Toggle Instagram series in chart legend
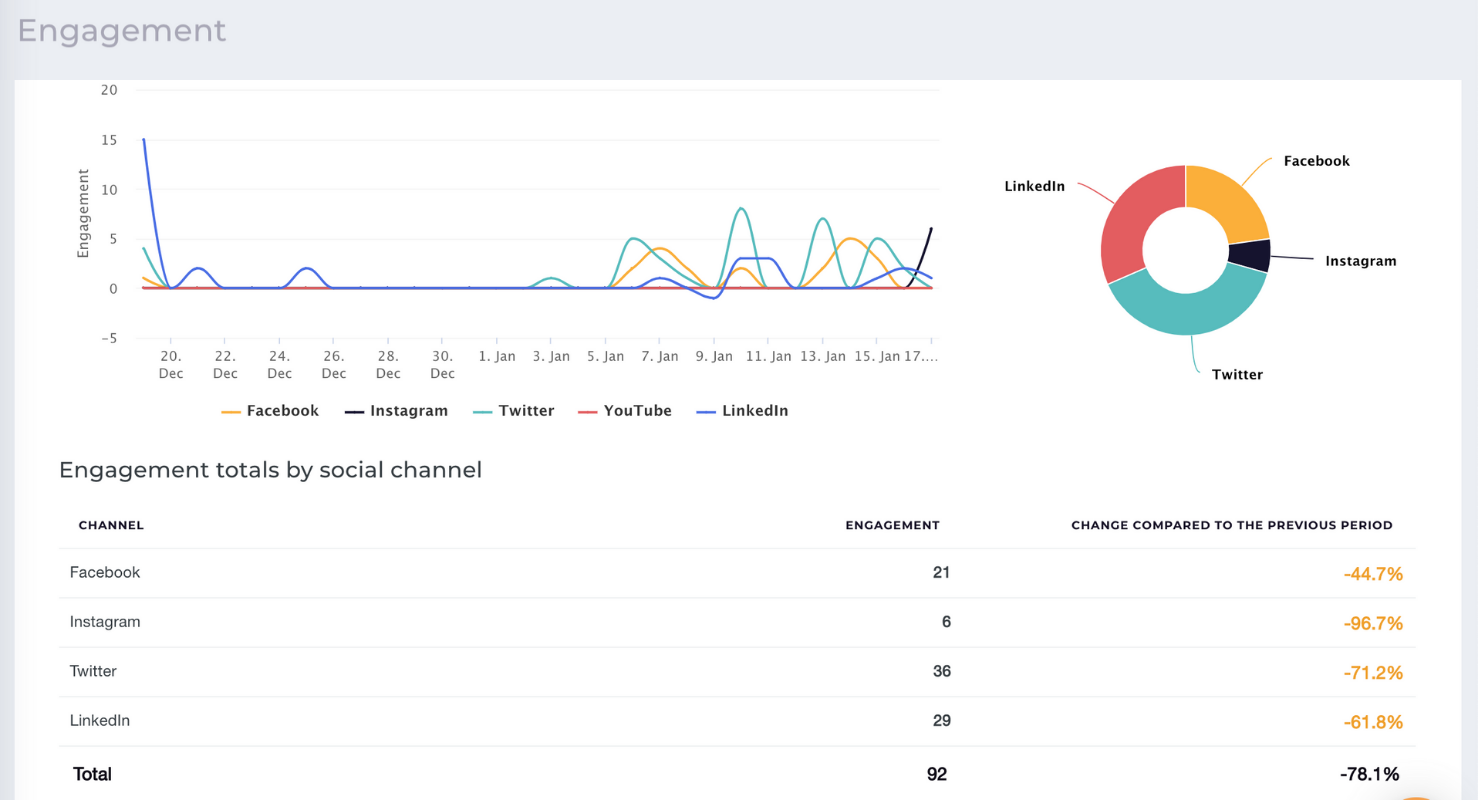The image size is (1480, 800). tap(396, 411)
